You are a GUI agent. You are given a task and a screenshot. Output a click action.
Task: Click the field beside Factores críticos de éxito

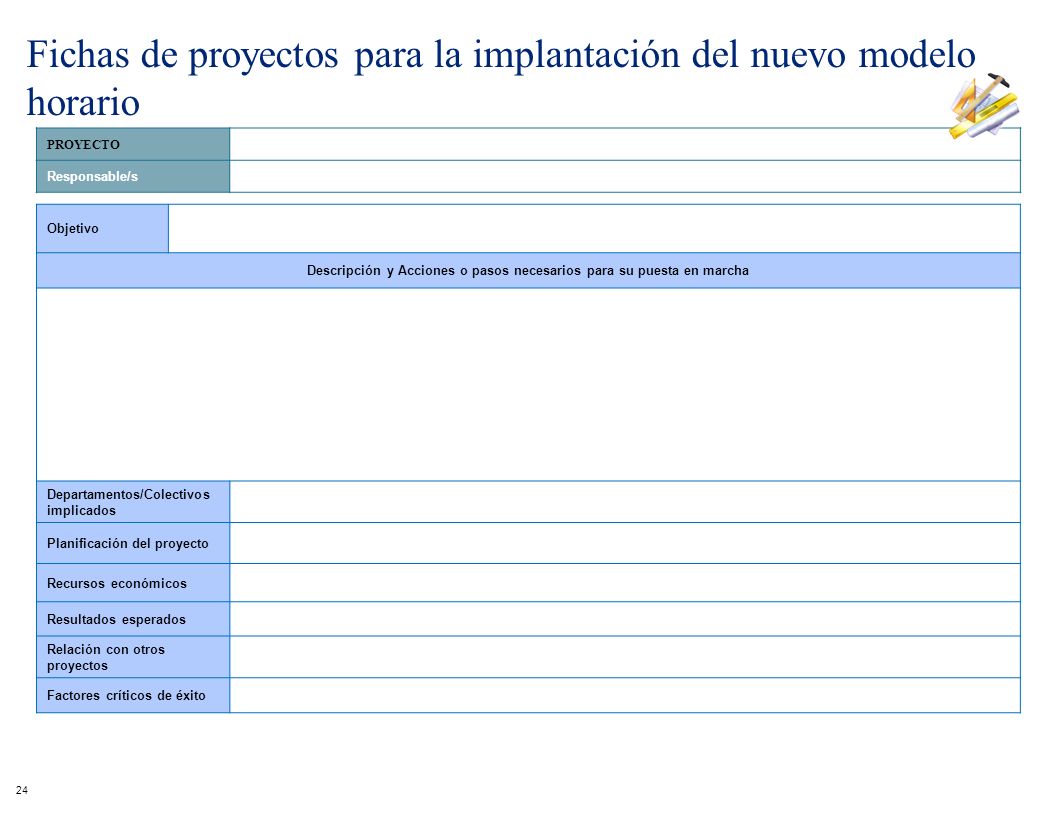[625, 695]
